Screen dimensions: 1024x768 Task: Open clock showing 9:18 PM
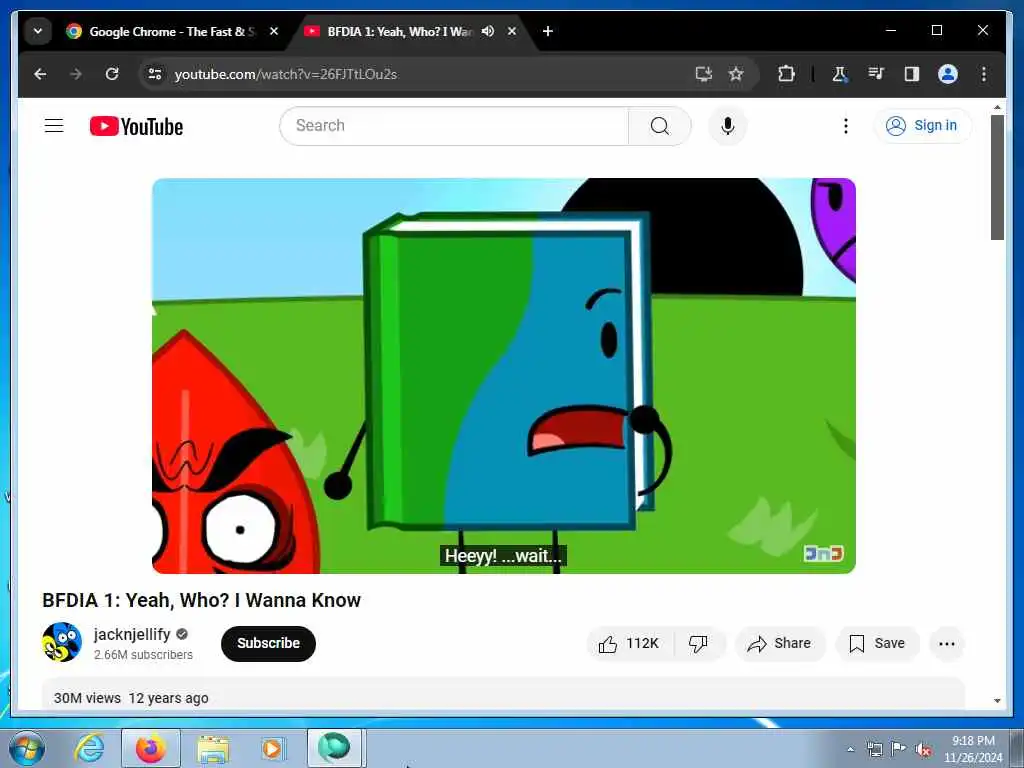point(973,749)
